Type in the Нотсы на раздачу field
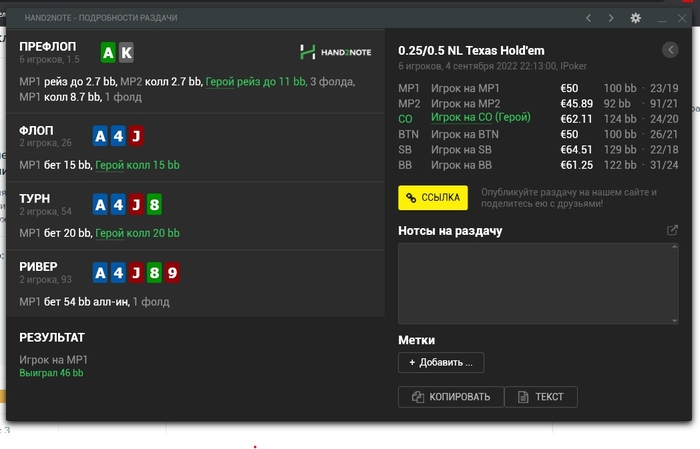This screenshot has height=449, width=700. pyautogui.click(x=538, y=283)
